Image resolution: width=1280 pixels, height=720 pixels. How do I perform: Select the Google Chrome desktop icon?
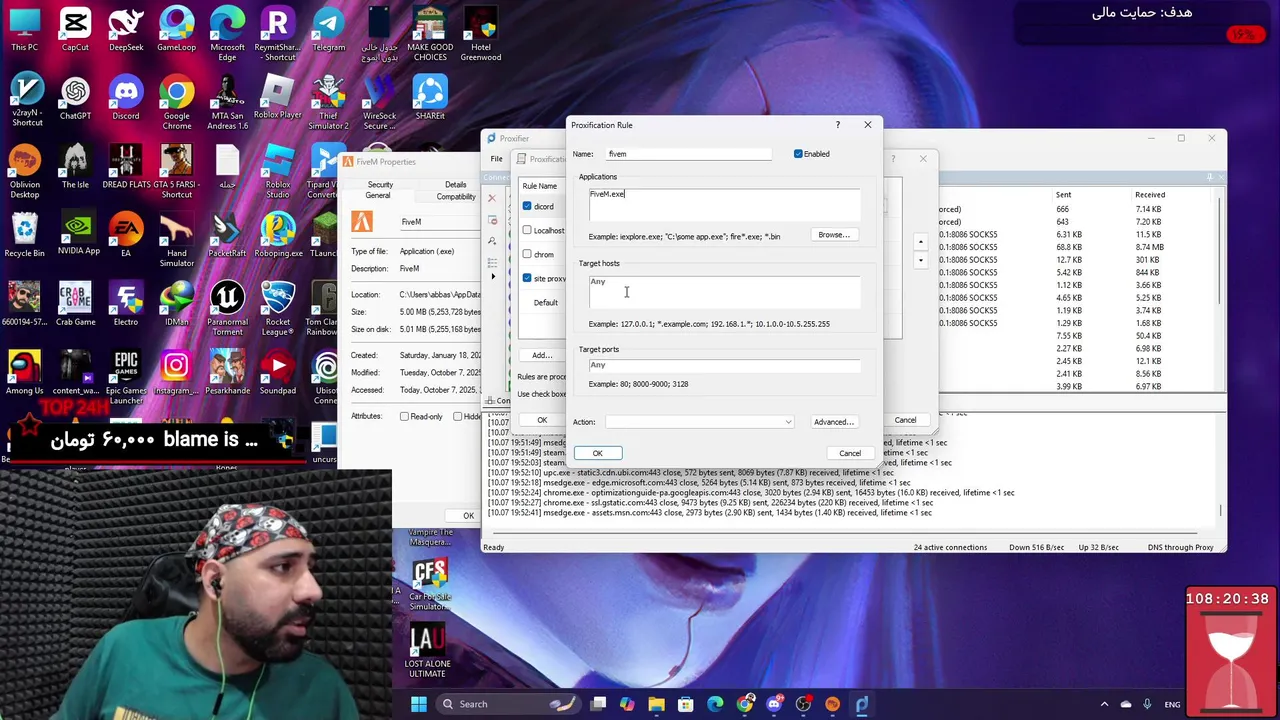(177, 102)
